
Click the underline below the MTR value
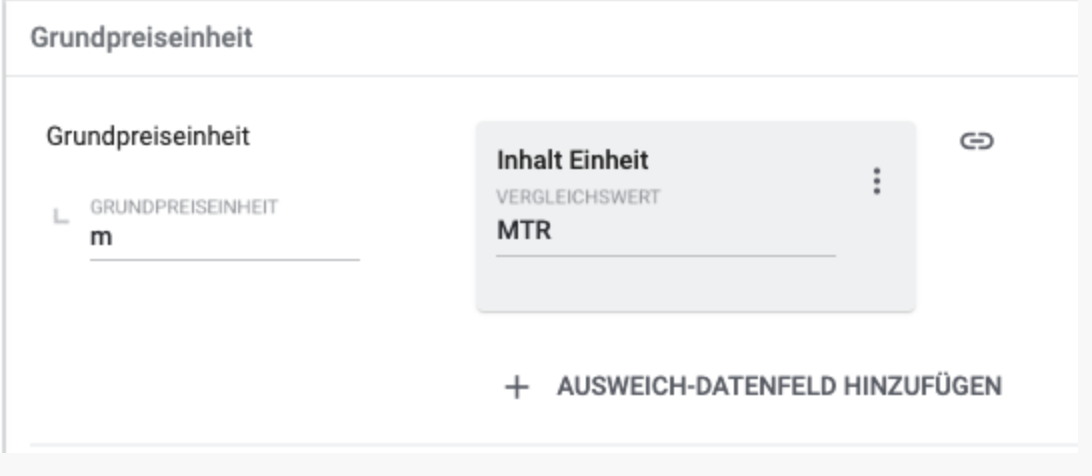pyautogui.click(x=665, y=256)
